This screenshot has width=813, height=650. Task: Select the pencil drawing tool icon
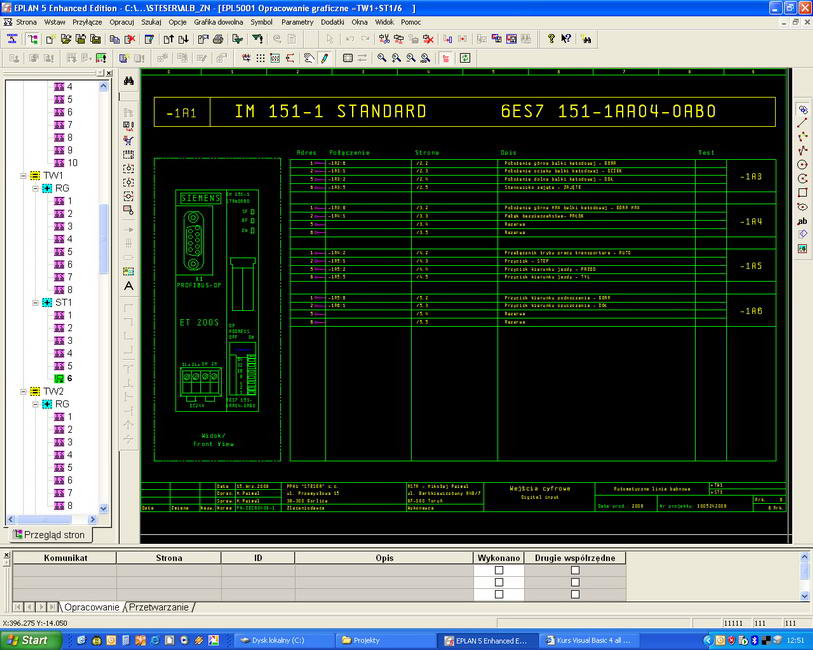(x=324, y=58)
